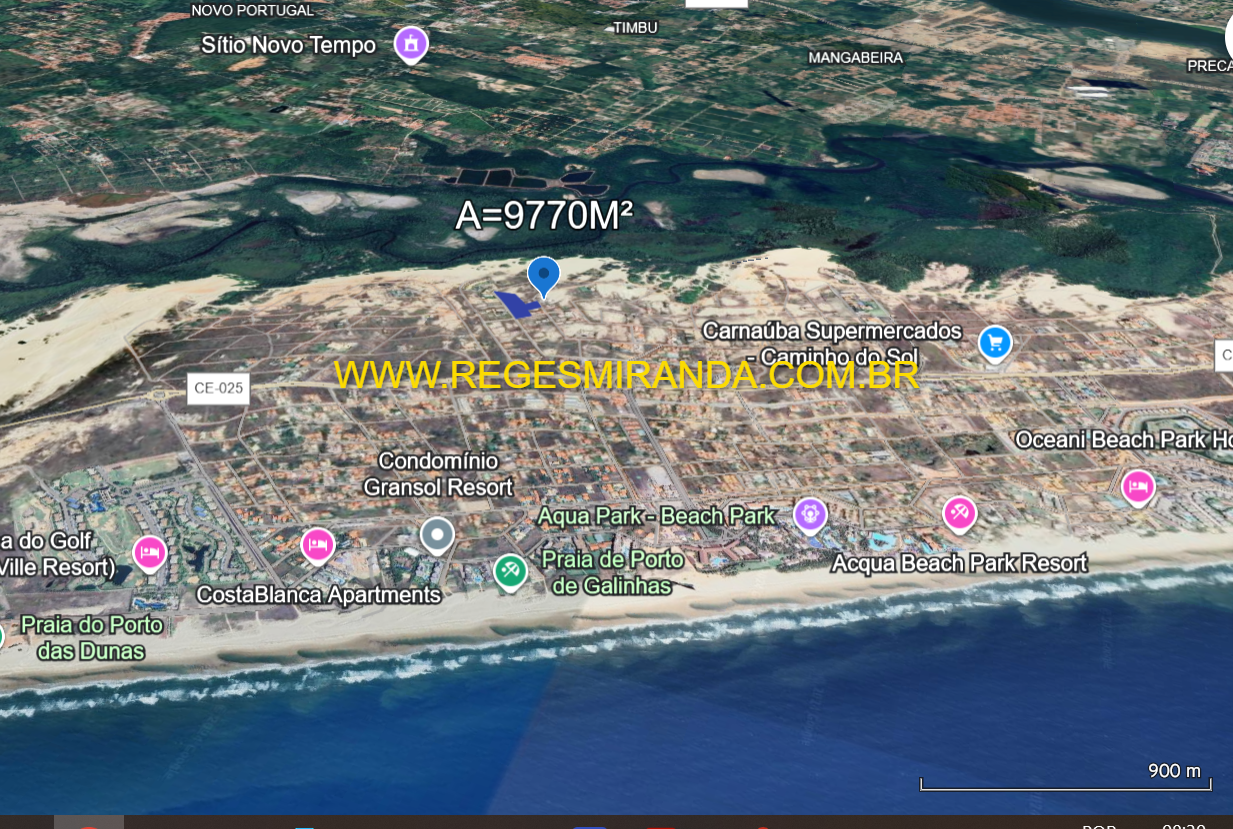The height and width of the screenshot is (829, 1233).
Task: Select the blue highlighted land plot polygon
Action: point(517,304)
